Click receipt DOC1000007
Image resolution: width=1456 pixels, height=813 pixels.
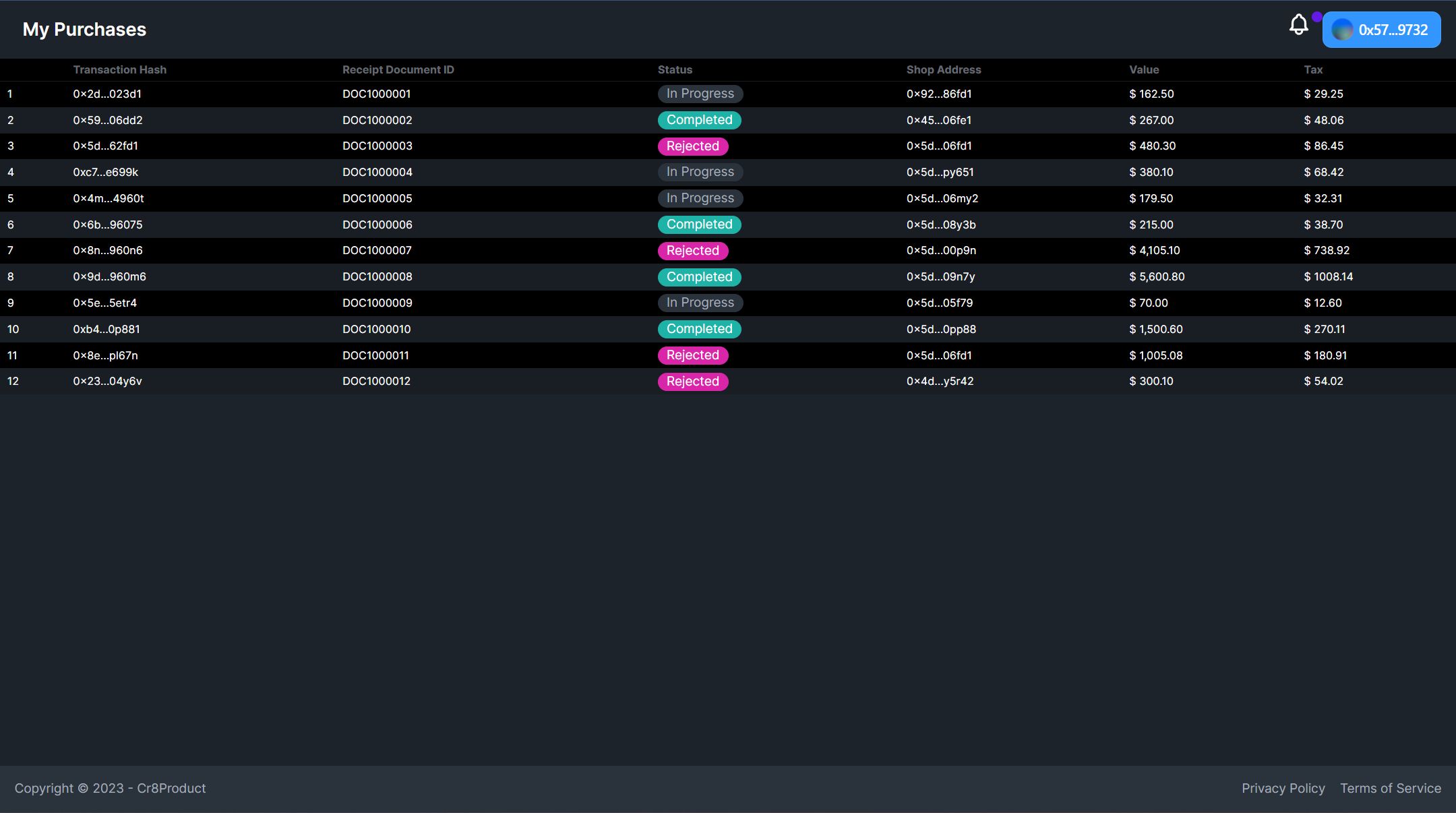click(x=377, y=250)
